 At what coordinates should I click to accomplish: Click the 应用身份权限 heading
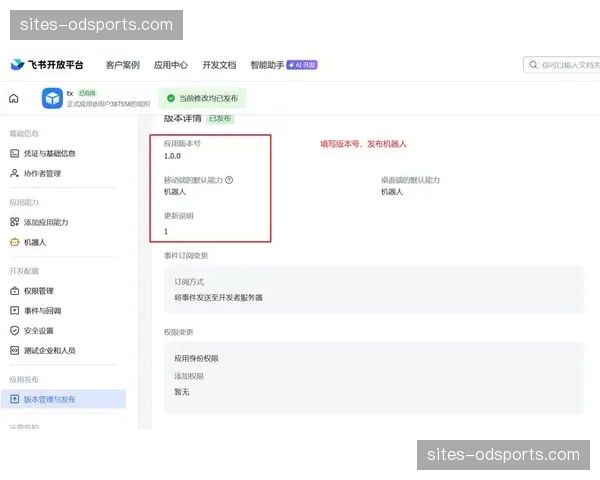tap(196, 359)
